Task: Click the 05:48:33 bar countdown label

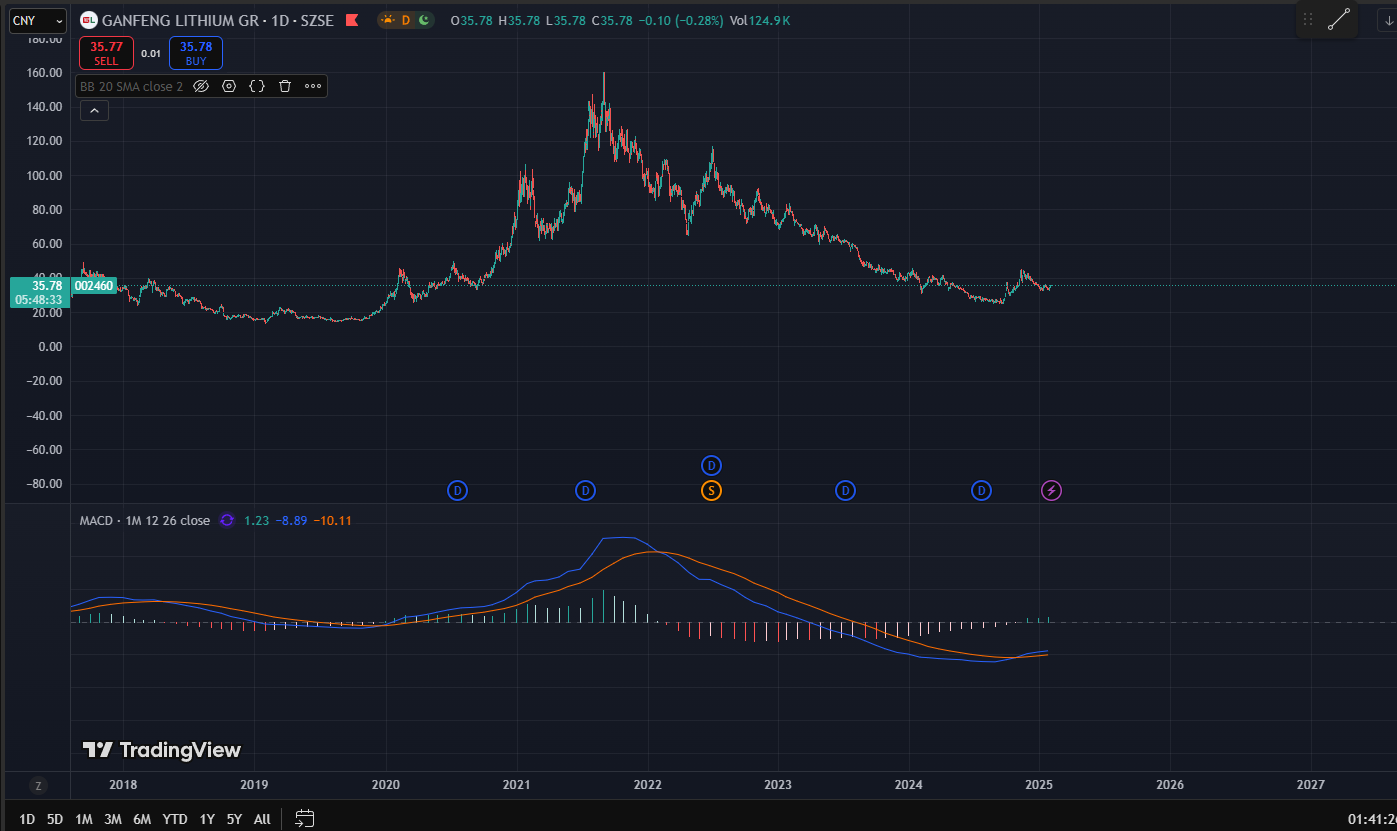Action: point(39,299)
